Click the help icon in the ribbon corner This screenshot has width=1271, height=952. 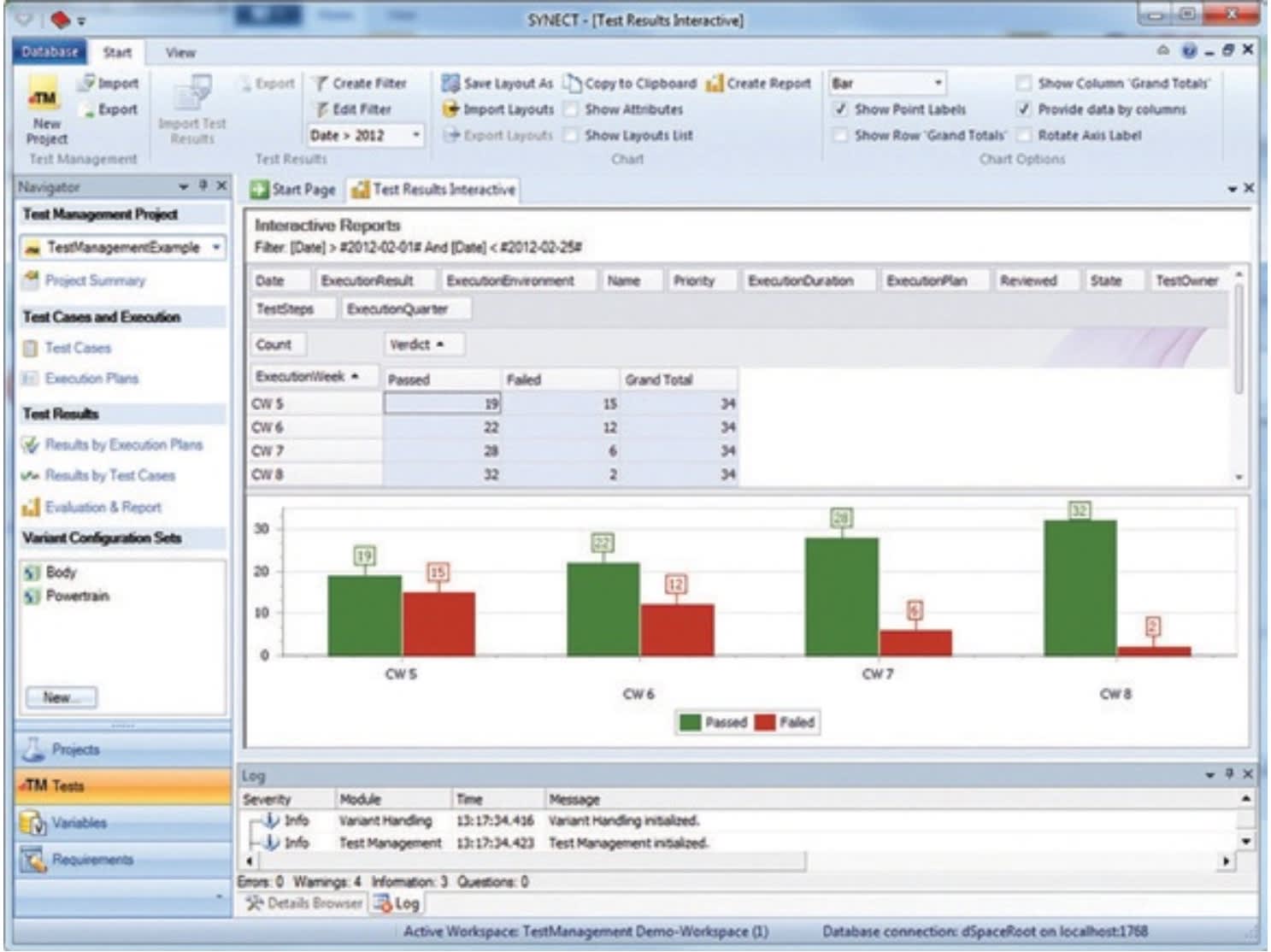click(x=1189, y=50)
